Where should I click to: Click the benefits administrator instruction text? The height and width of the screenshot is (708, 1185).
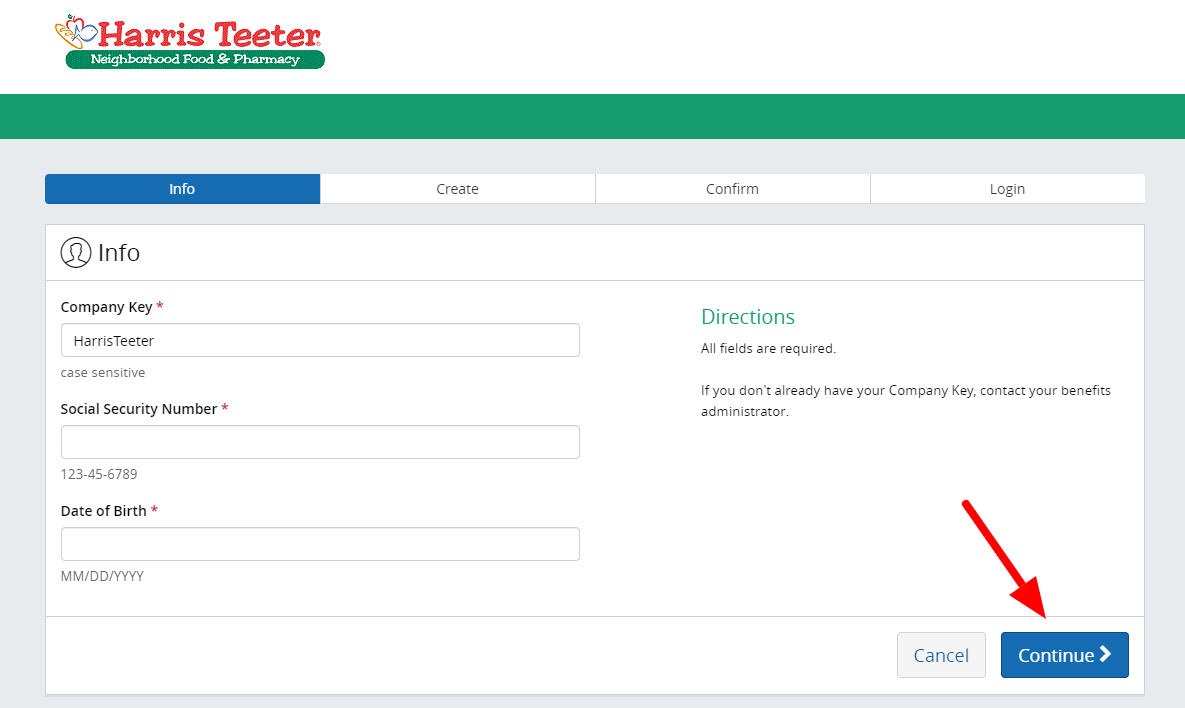tap(905, 400)
